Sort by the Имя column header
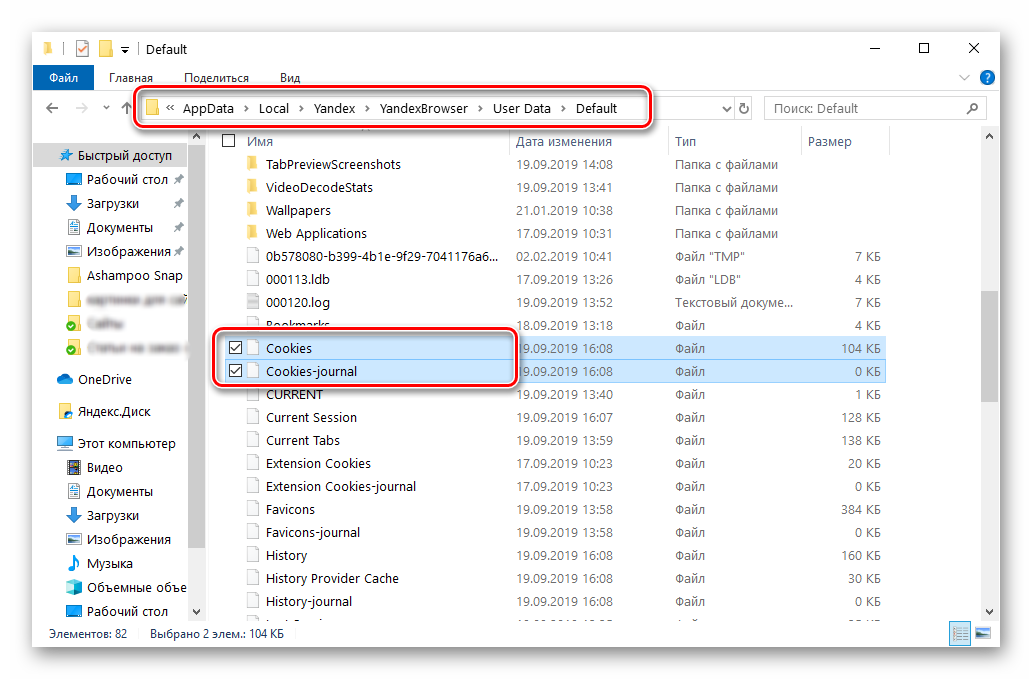The width and height of the screenshot is (1032, 679). pyautogui.click(x=260, y=141)
